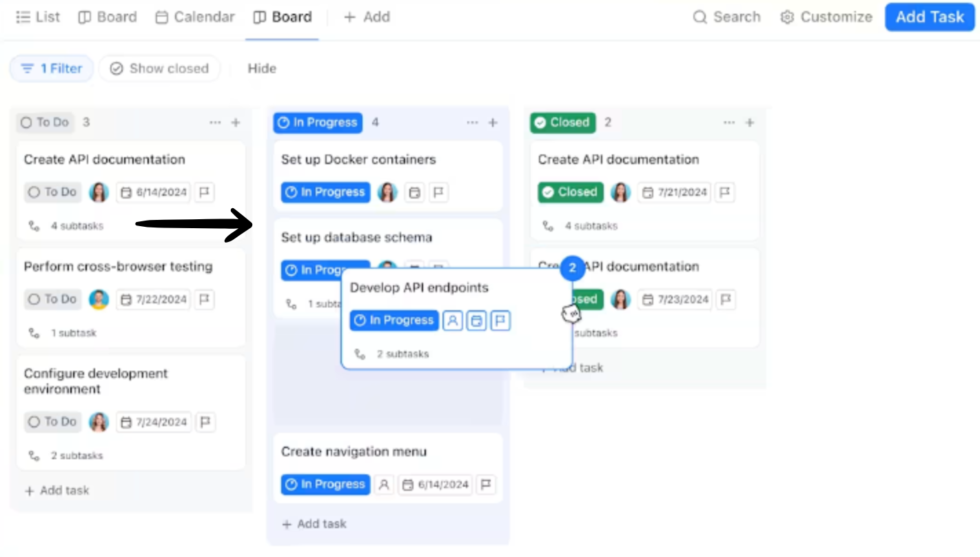The image size is (980, 557).
Task: Click the assignee icon on Create navigation menu
Action: click(x=383, y=485)
